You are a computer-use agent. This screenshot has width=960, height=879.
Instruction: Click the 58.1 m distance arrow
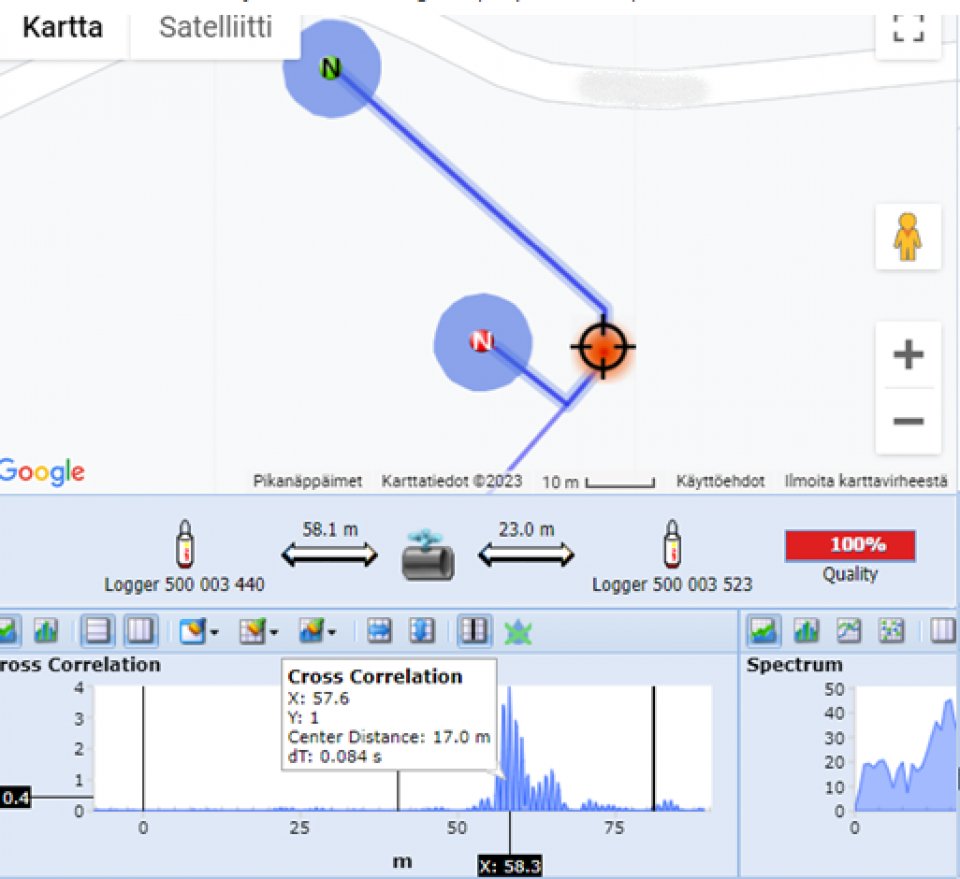pyautogui.click(x=329, y=555)
